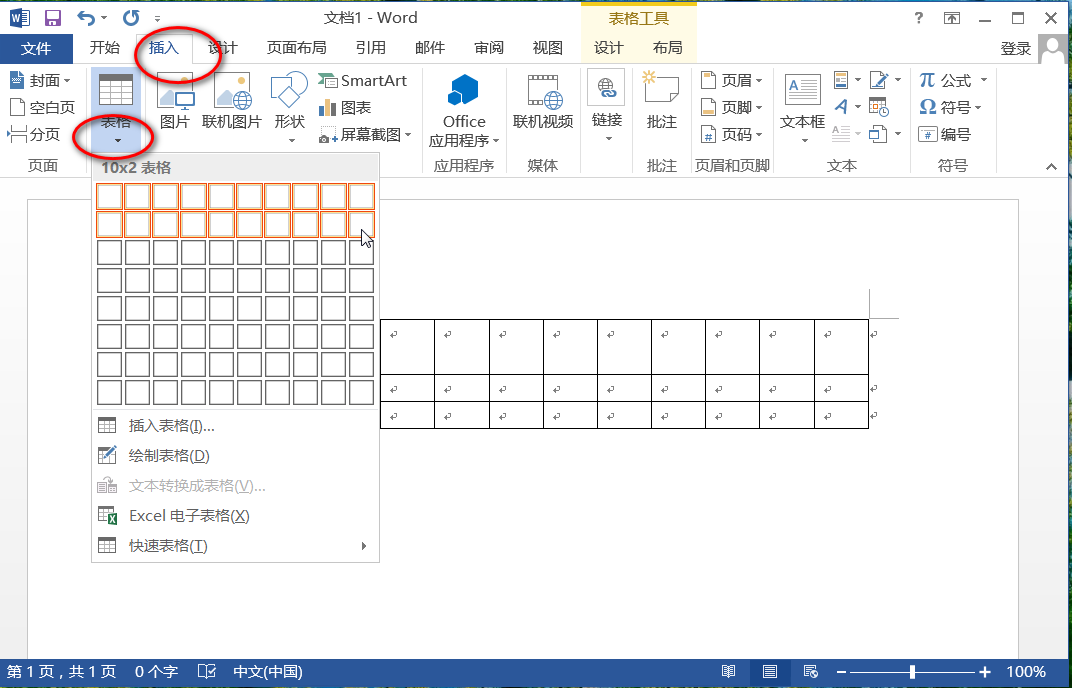Click the 100% zoom level
The image size is (1072, 688).
(1026, 672)
